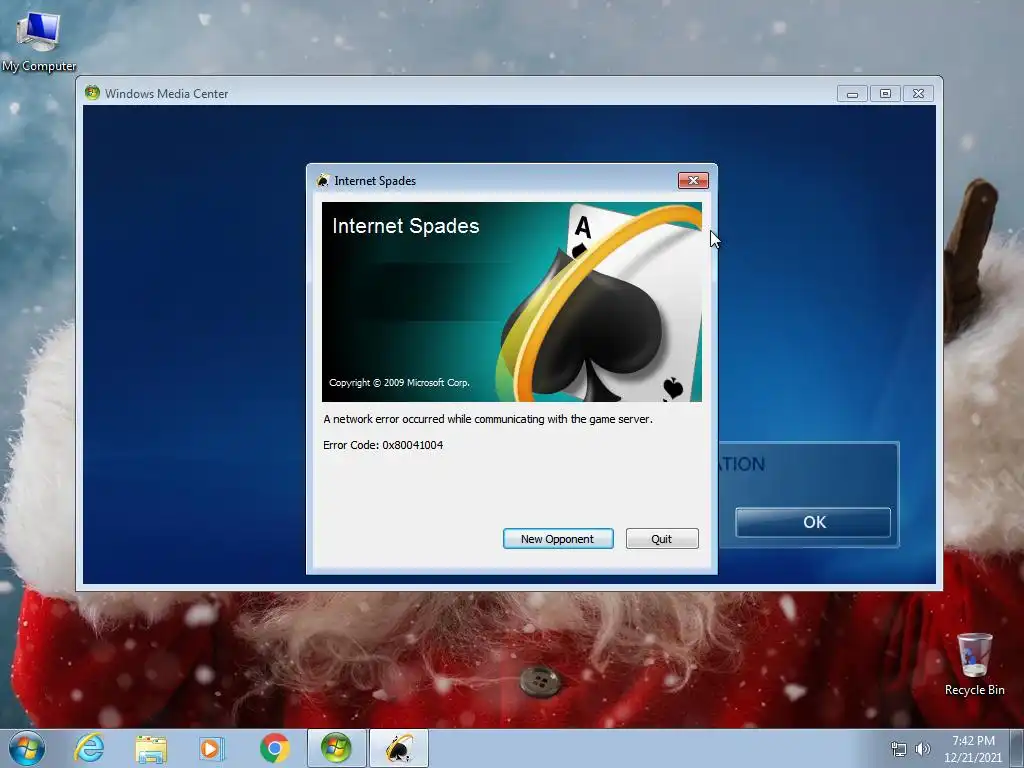The image size is (1024, 768).
Task: Quit the Internet Spades game
Action: (x=662, y=539)
